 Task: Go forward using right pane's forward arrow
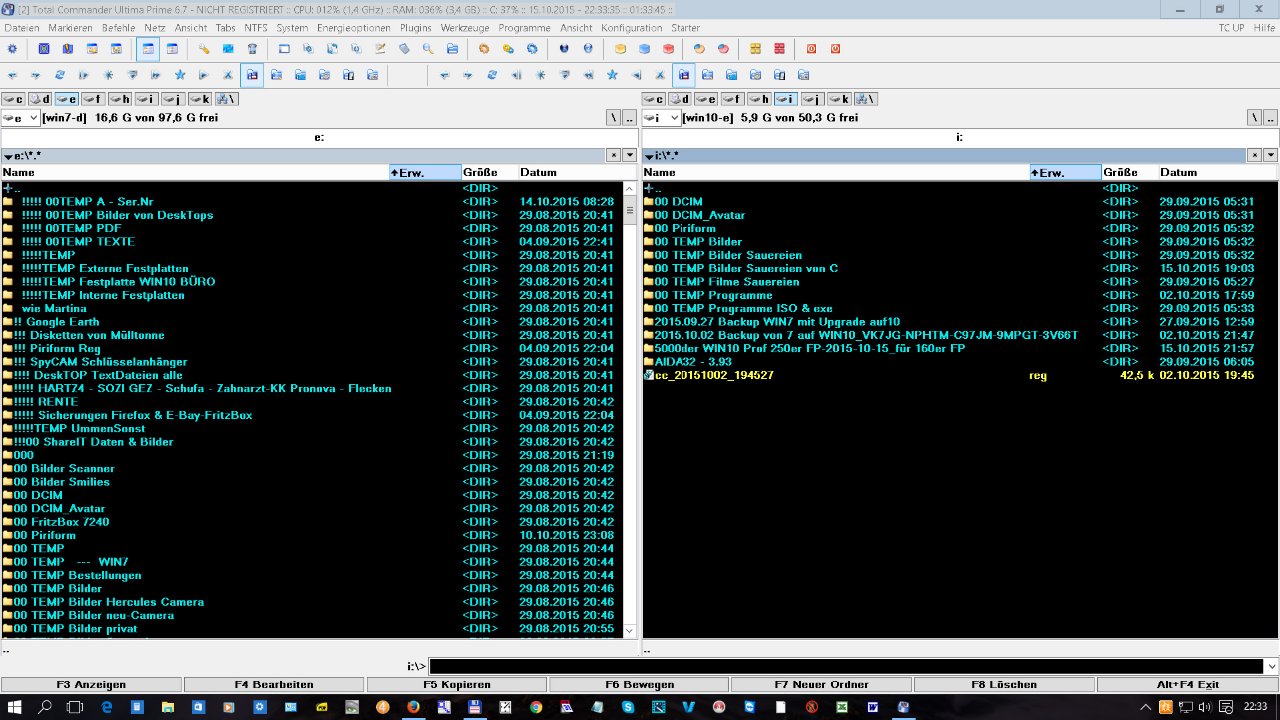pos(468,75)
